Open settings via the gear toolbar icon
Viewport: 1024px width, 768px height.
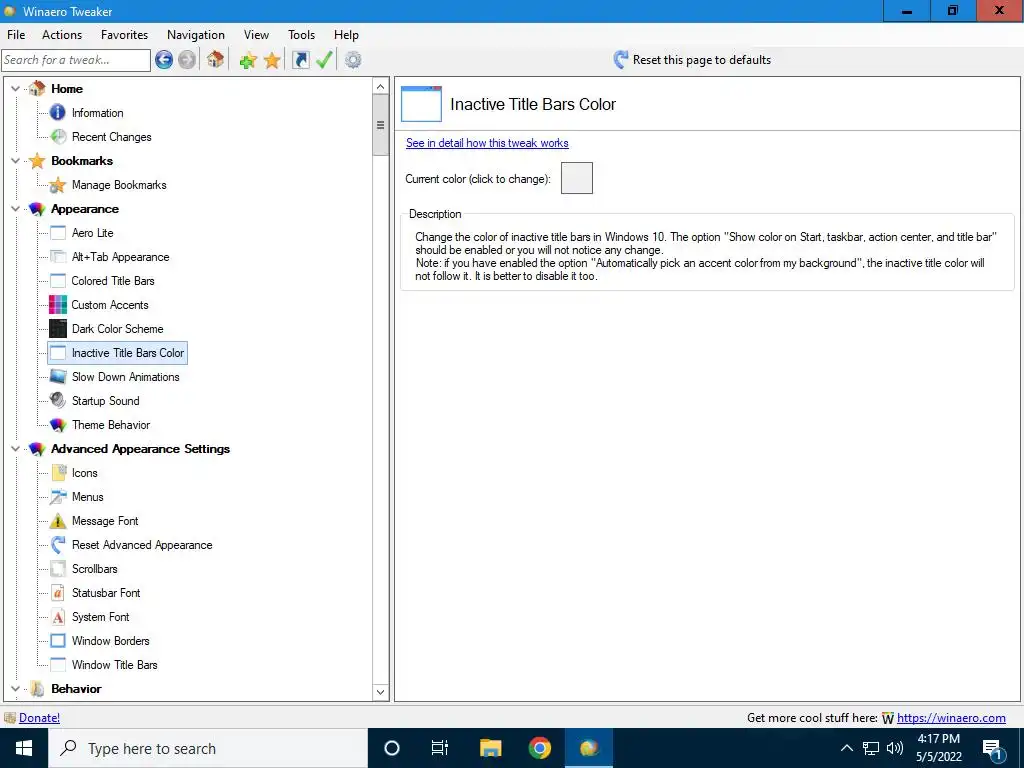(x=353, y=60)
